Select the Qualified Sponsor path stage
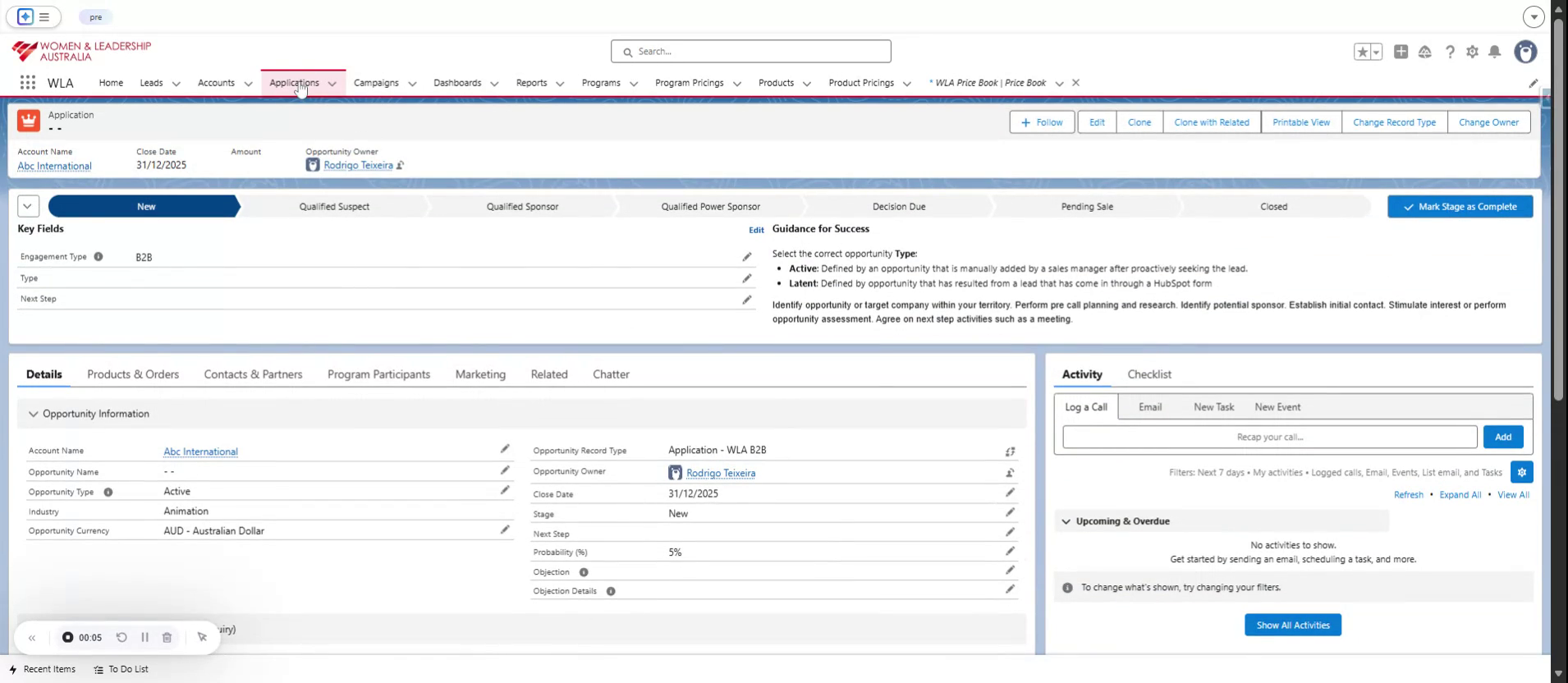The image size is (1568, 683). (x=522, y=207)
